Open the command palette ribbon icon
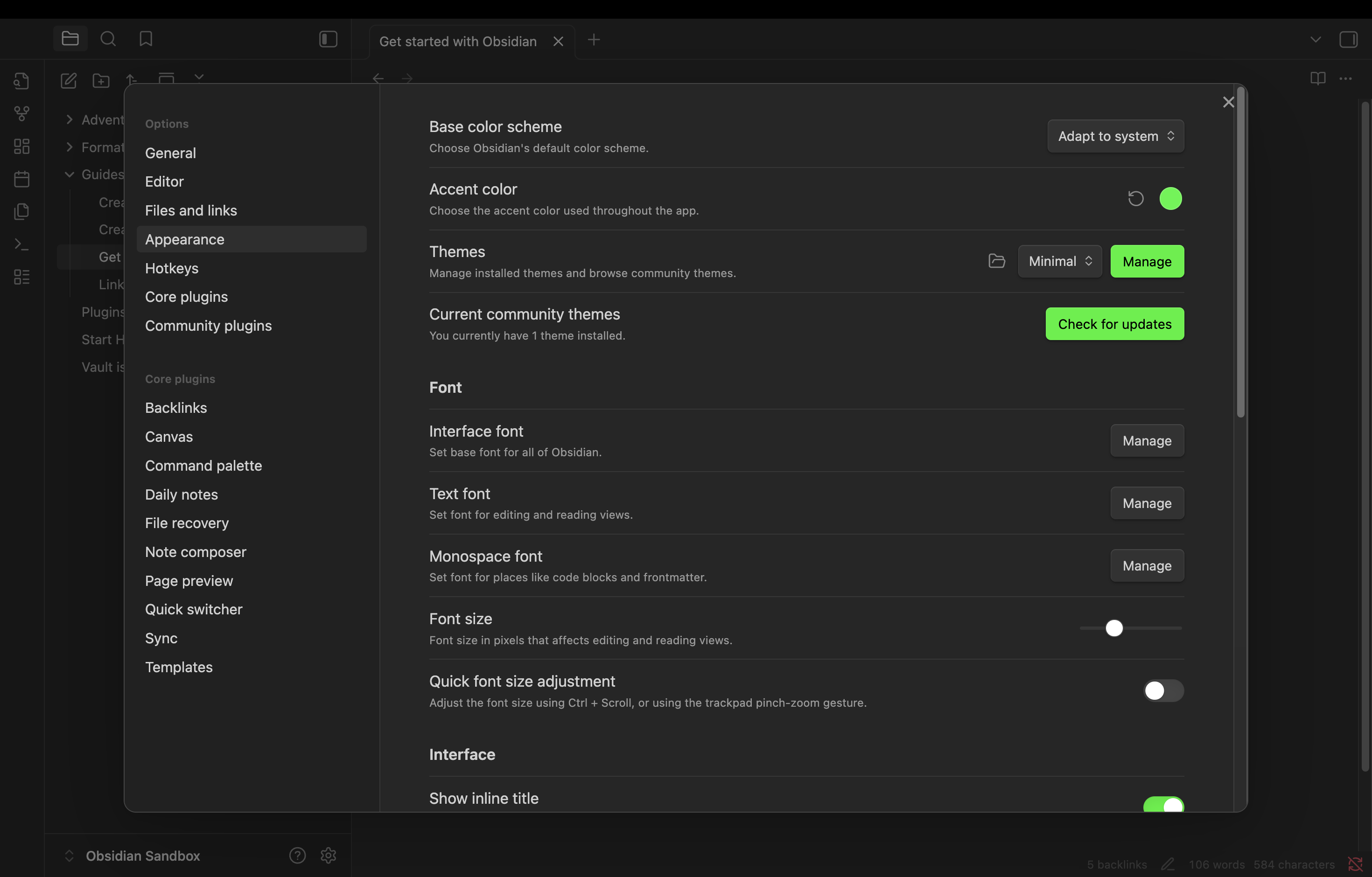The height and width of the screenshot is (877, 1372). pos(21,244)
